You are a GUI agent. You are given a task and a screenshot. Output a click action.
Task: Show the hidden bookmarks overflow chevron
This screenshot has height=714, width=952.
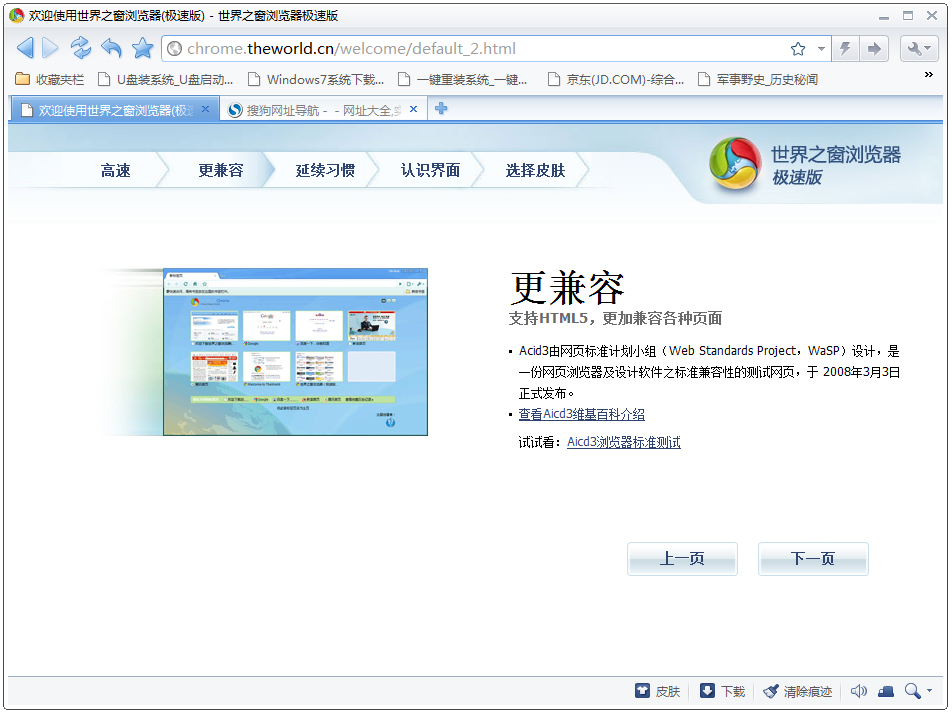pyautogui.click(x=928, y=75)
